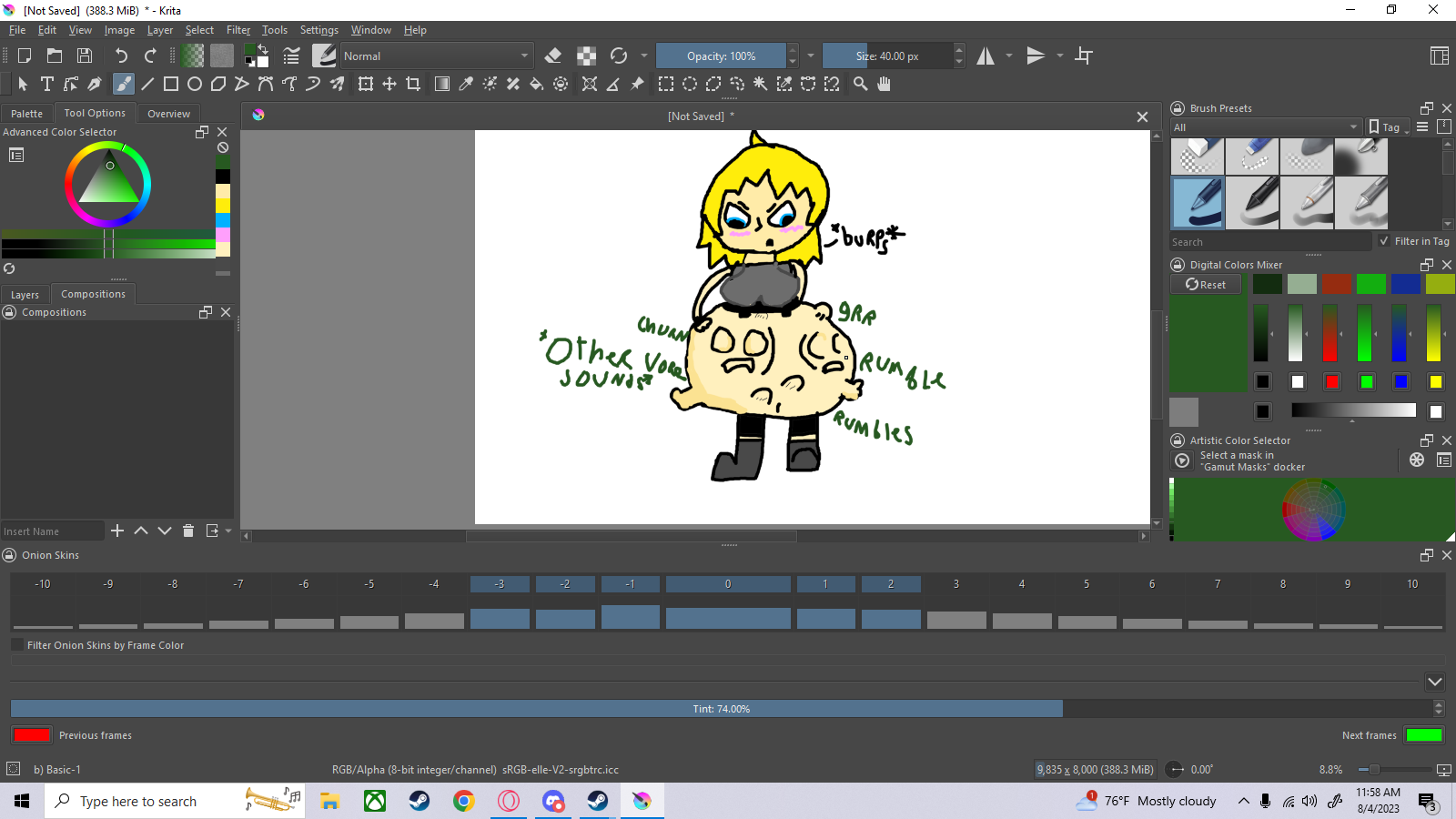Viewport: 1456px width, 819px height.
Task: Click the Insert Name composition field
Action: point(52,531)
